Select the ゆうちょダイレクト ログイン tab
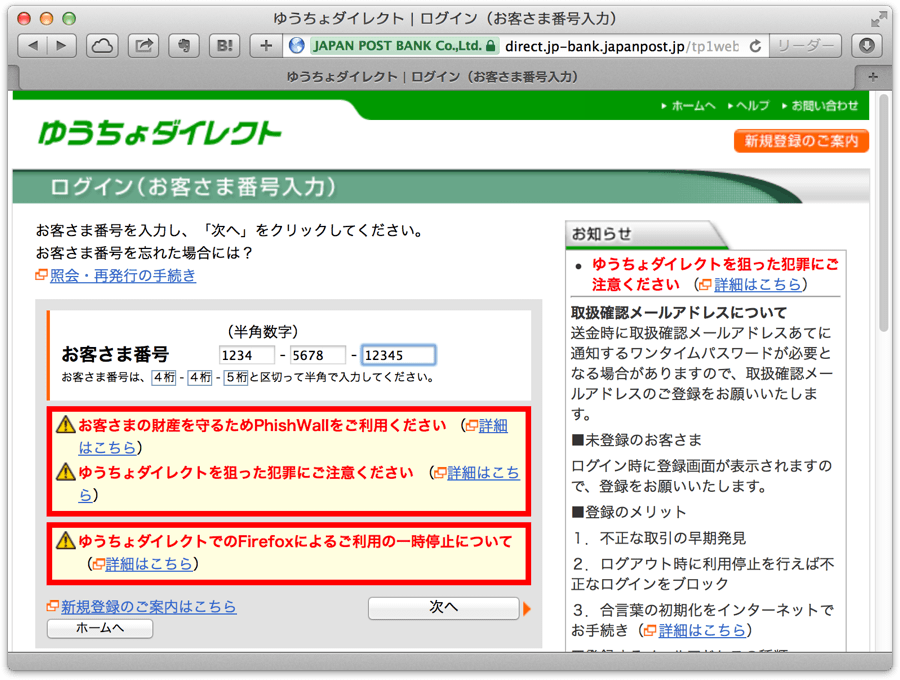The width and height of the screenshot is (900, 680). pyautogui.click(x=432, y=77)
